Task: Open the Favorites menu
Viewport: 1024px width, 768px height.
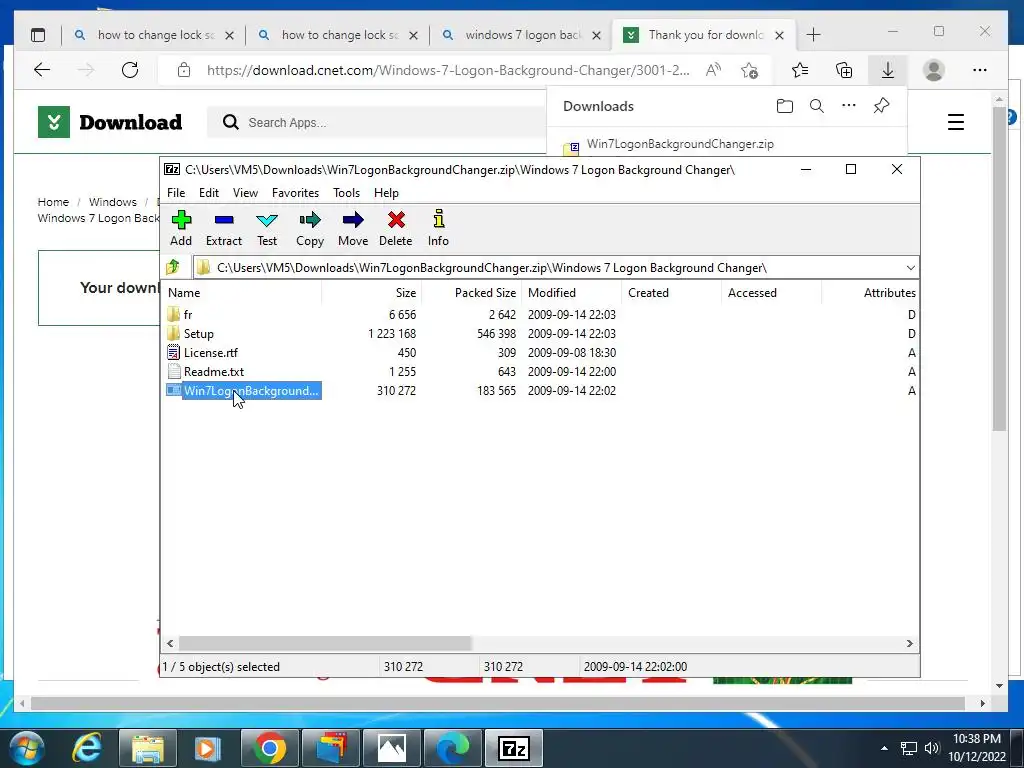Action: [295, 193]
